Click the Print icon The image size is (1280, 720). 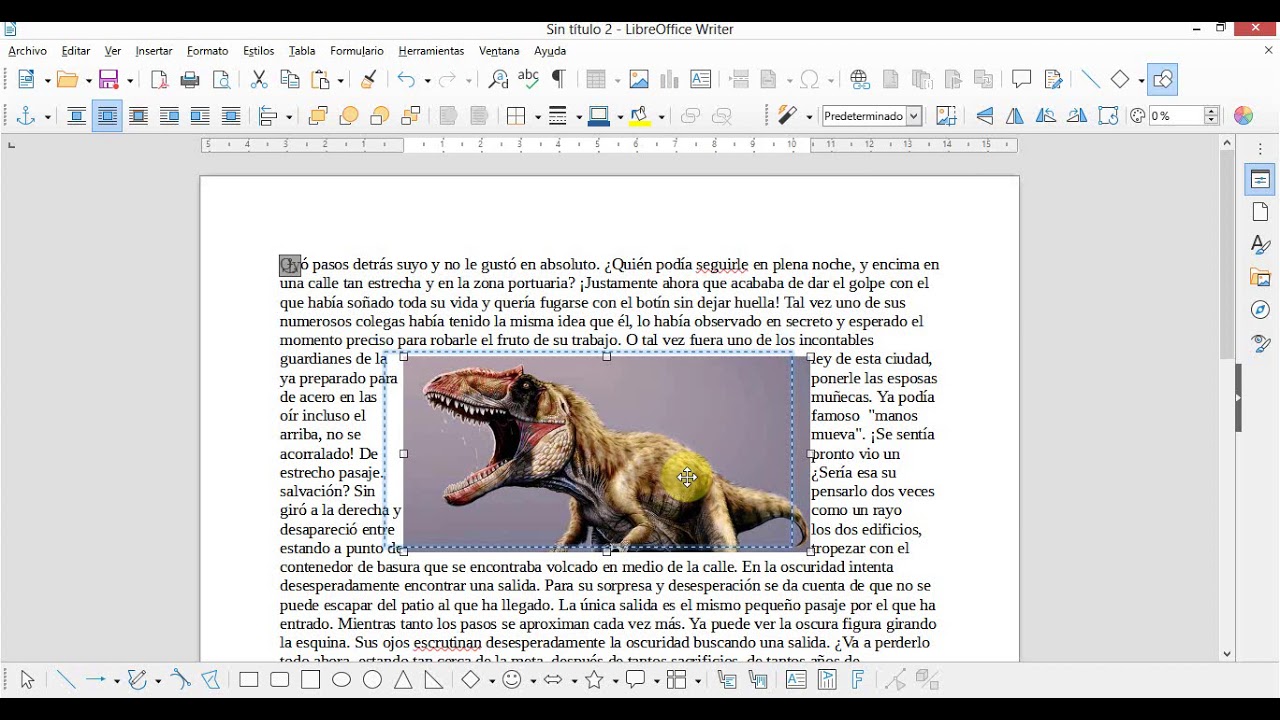click(190, 80)
